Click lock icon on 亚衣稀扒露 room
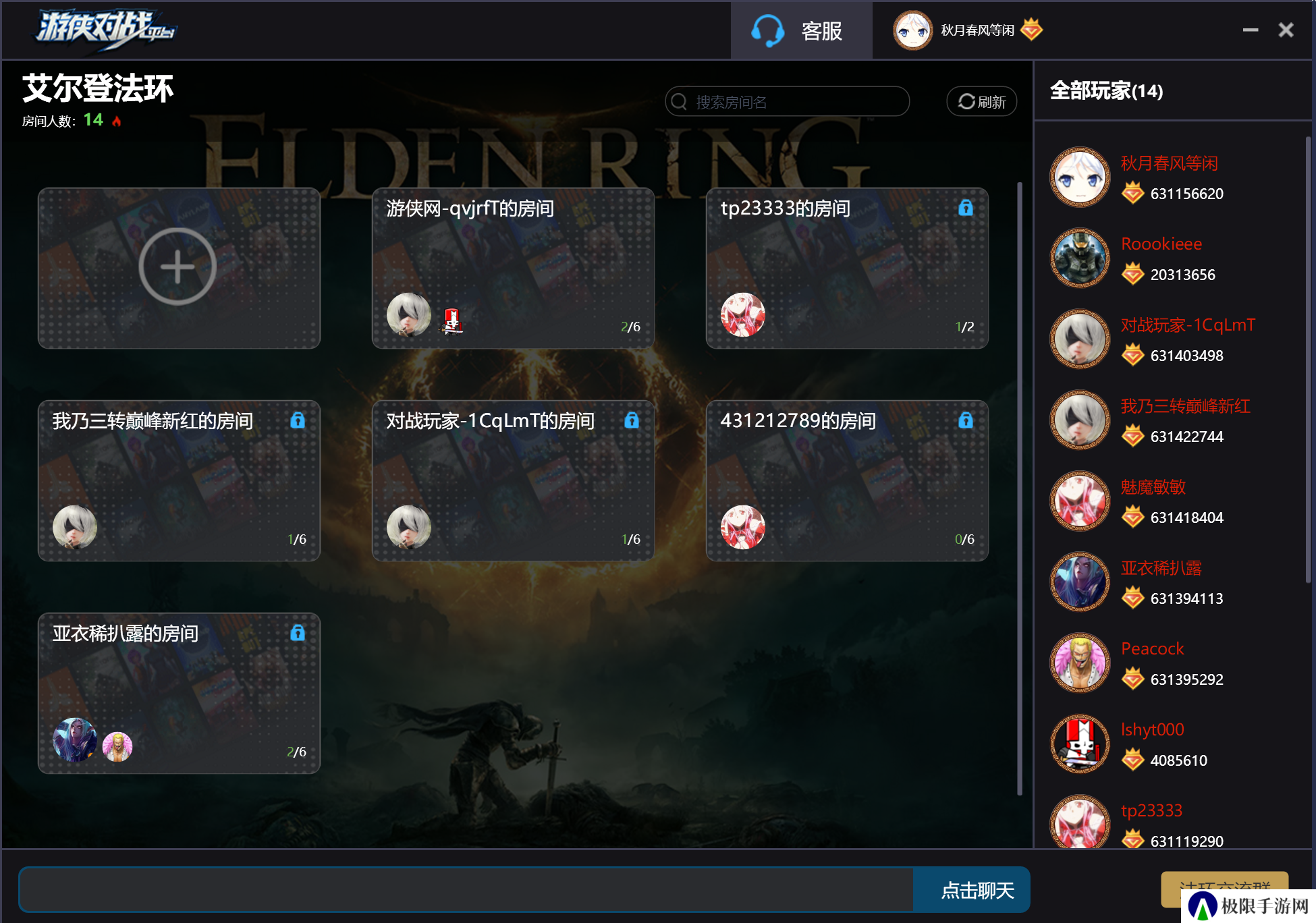Image resolution: width=1316 pixels, height=923 pixels. (x=298, y=633)
